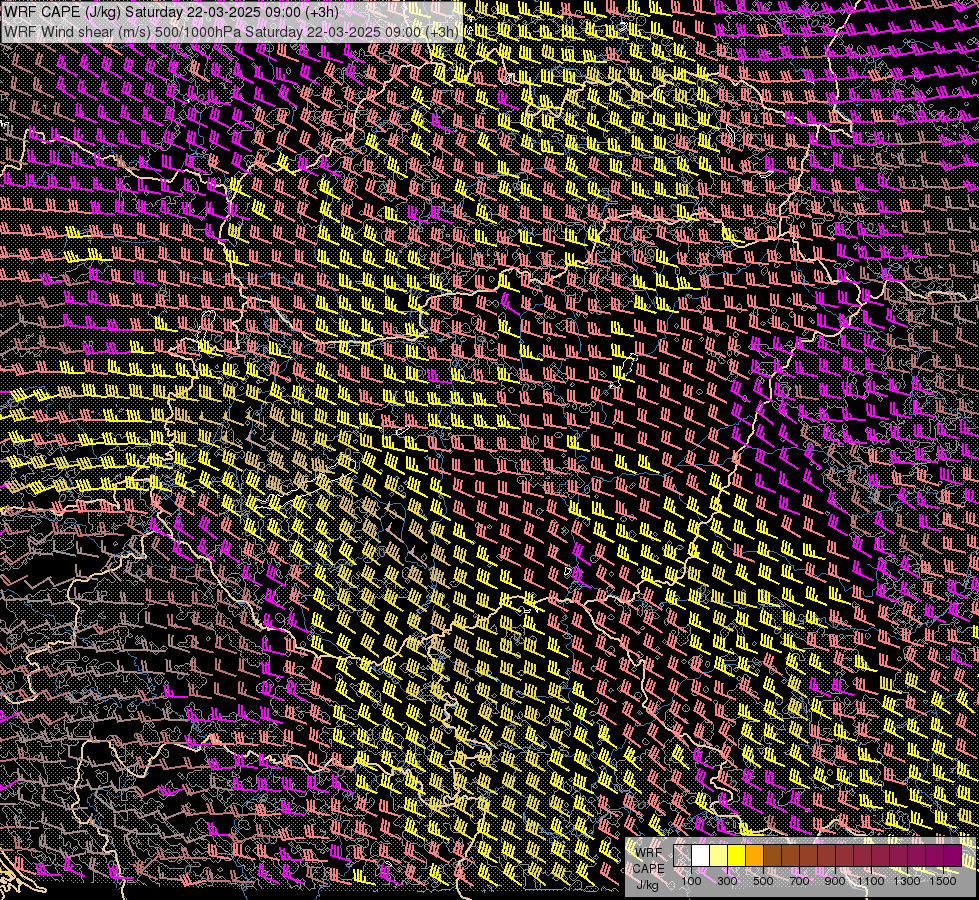
Task: Click the WRF label in the legend
Action: click(648, 853)
